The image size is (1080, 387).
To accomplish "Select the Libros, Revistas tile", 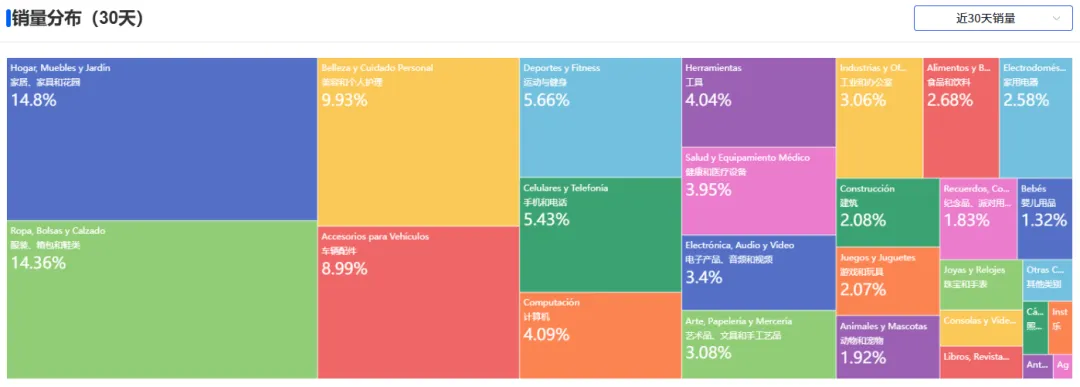I will [981, 362].
